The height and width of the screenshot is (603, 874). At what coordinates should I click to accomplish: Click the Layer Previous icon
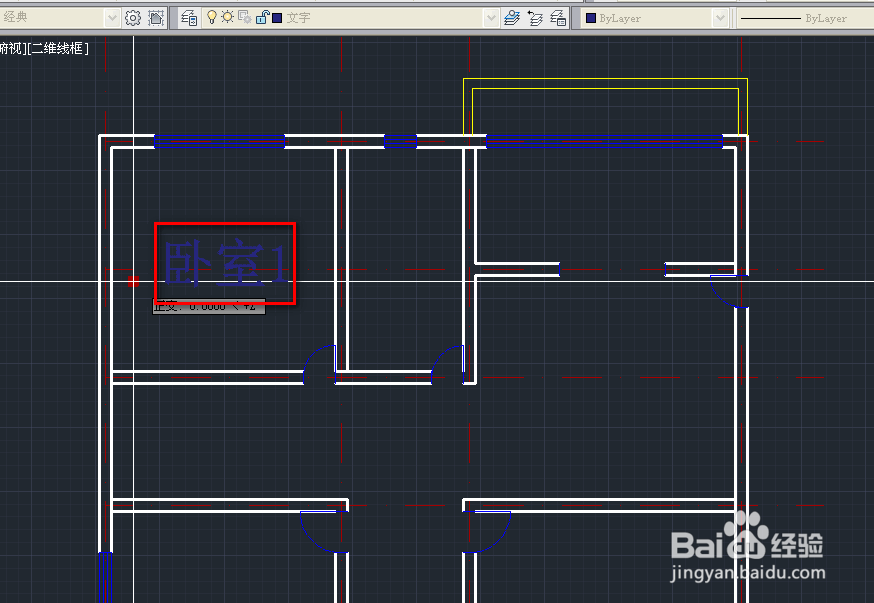535,18
